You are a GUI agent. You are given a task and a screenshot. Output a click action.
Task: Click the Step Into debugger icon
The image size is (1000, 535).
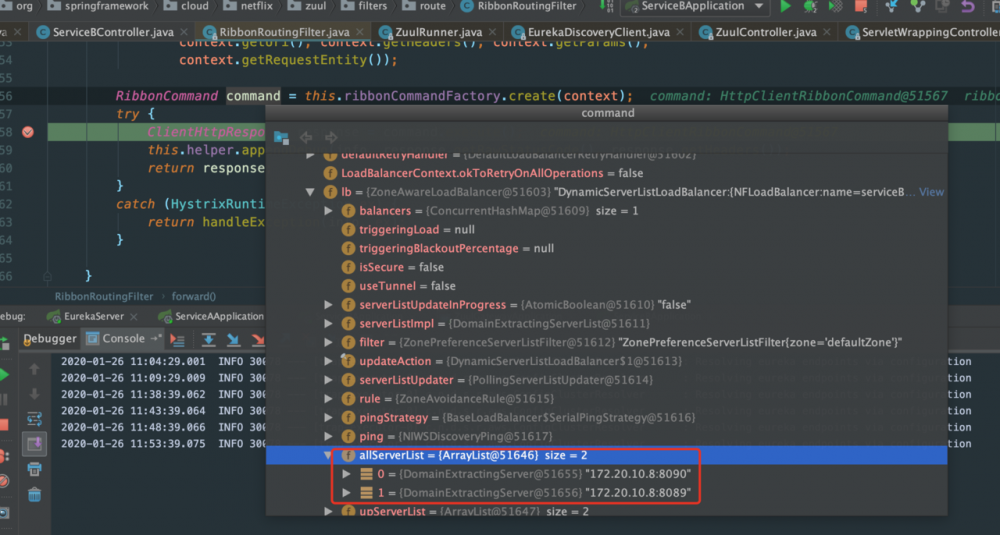tap(233, 340)
